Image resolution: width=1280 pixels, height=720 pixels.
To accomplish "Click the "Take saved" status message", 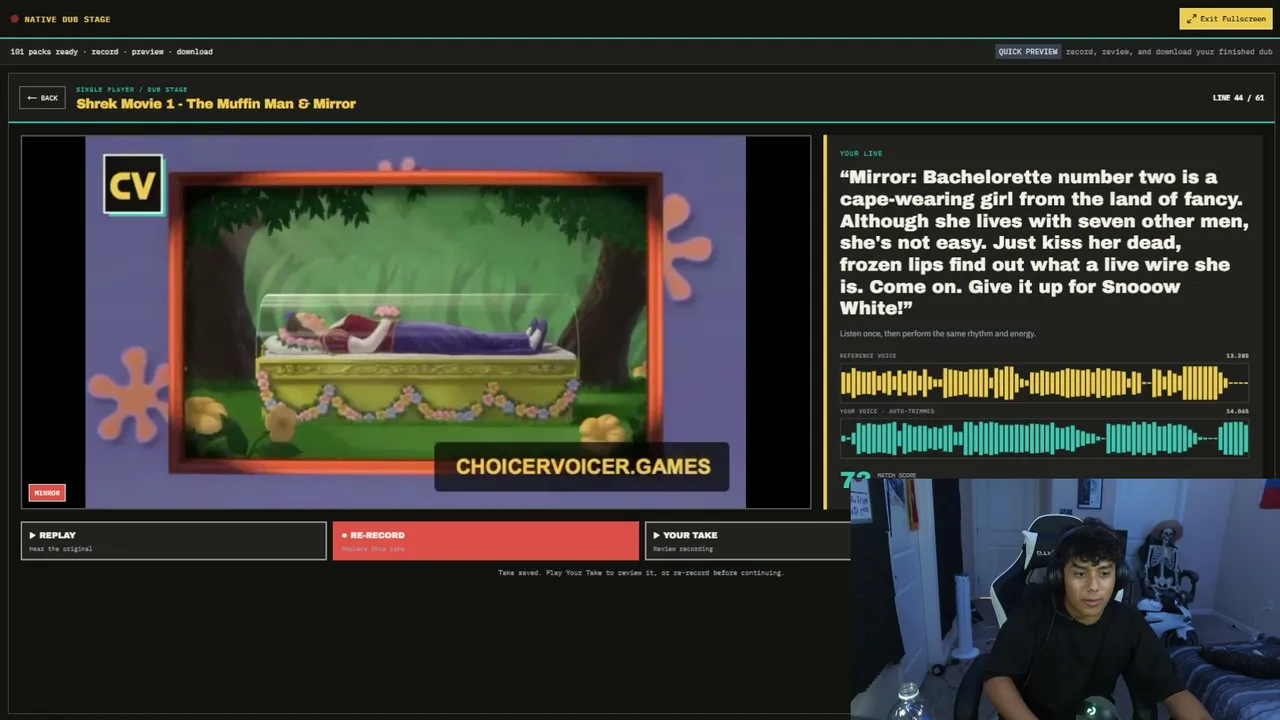I will pos(641,573).
